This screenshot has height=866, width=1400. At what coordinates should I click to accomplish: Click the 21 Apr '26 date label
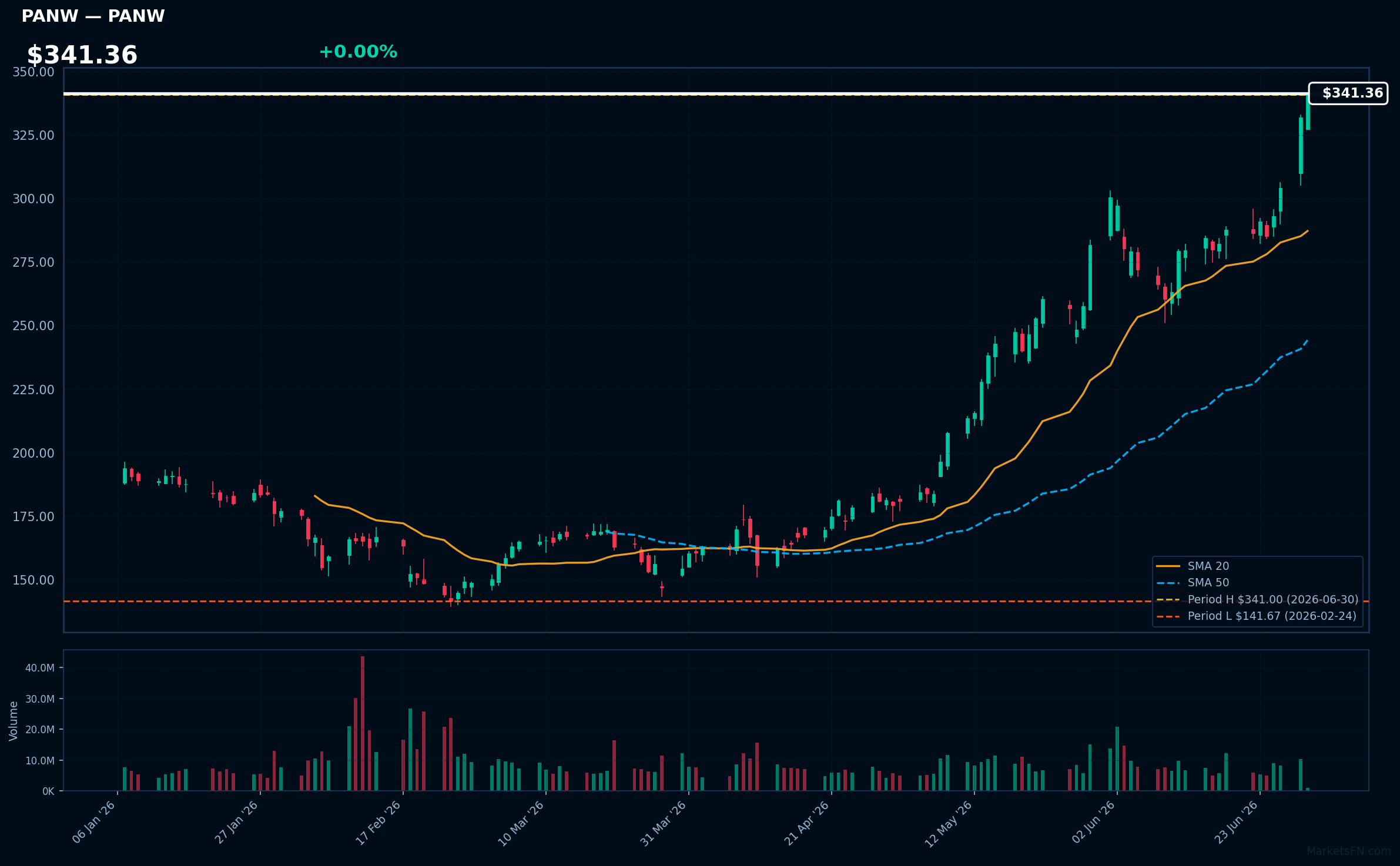click(x=808, y=823)
